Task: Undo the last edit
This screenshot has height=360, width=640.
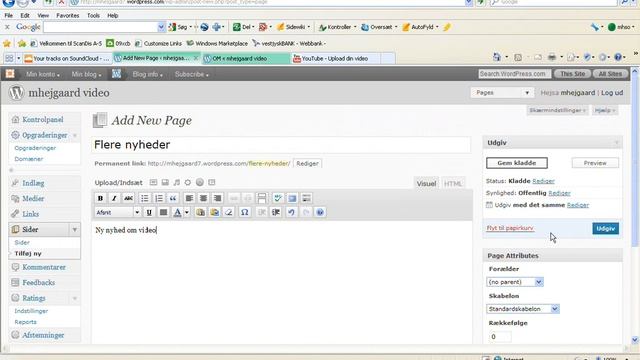Action: pyautogui.click(x=291, y=212)
